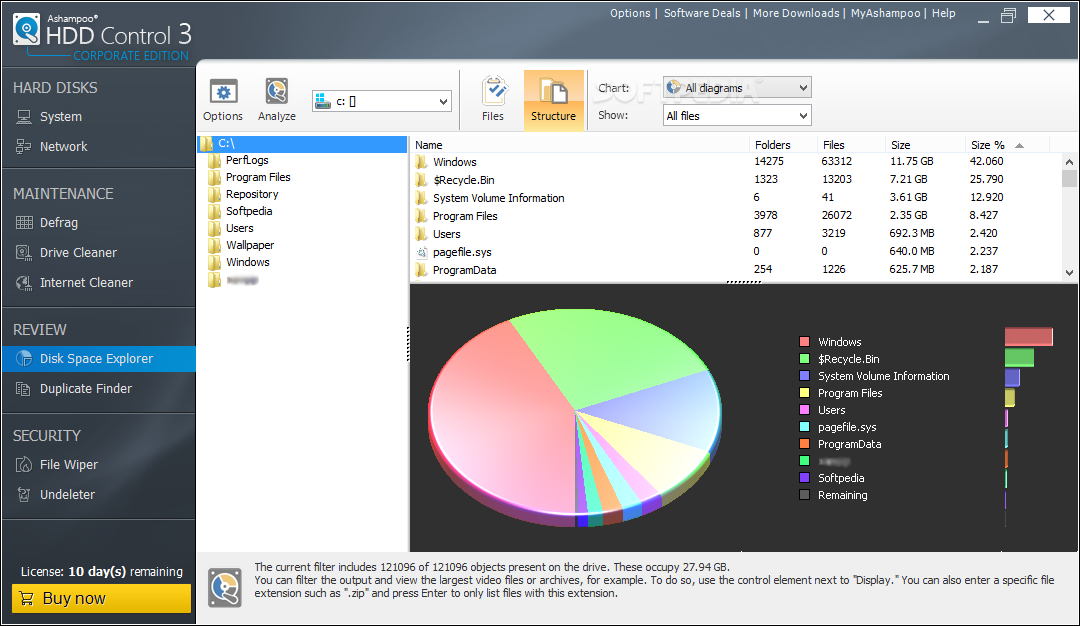Image resolution: width=1080 pixels, height=626 pixels.
Task: Select the Softpedia folder in the tree
Action: coord(249,211)
